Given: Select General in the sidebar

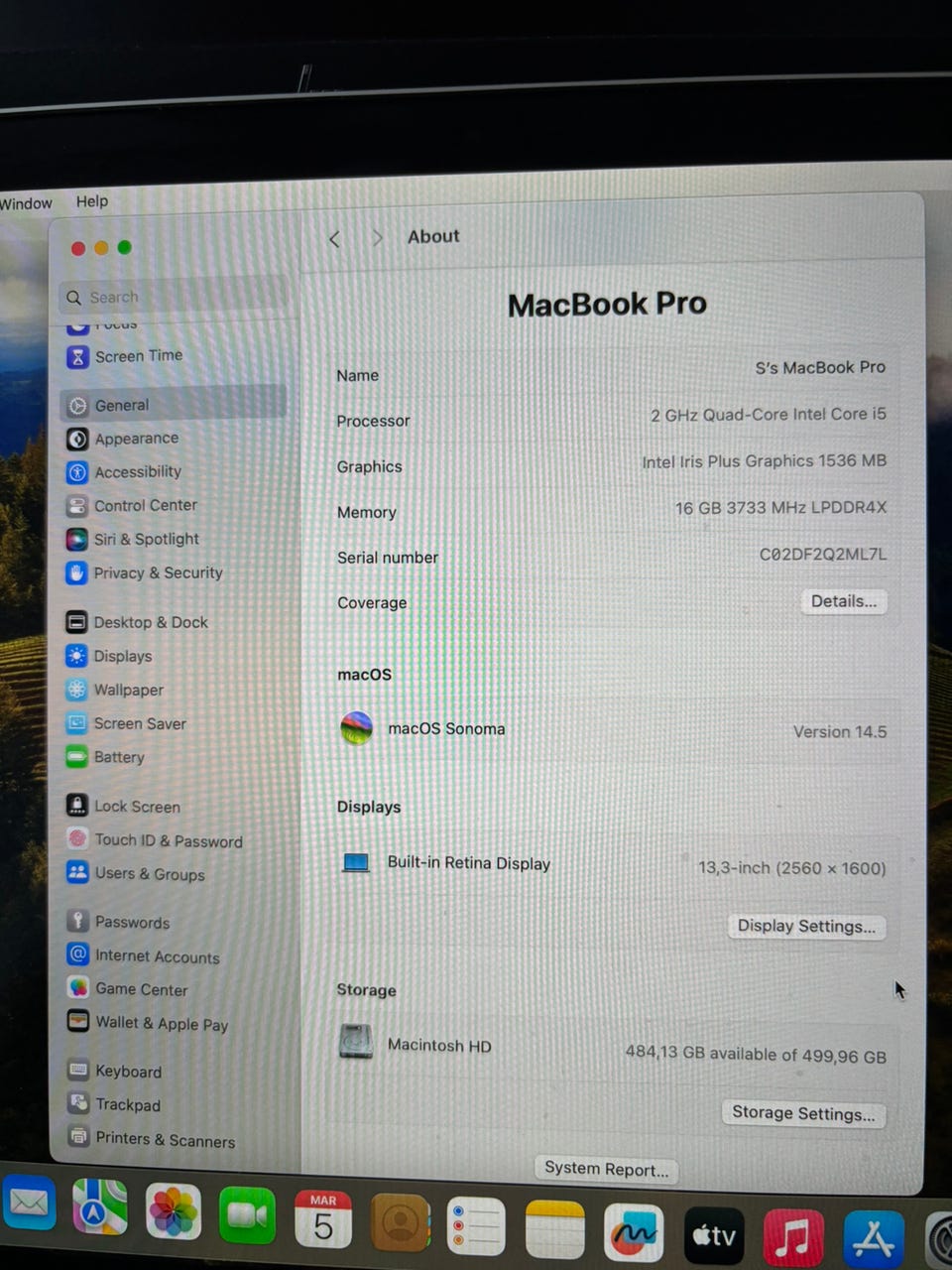Looking at the screenshot, I should [174, 404].
